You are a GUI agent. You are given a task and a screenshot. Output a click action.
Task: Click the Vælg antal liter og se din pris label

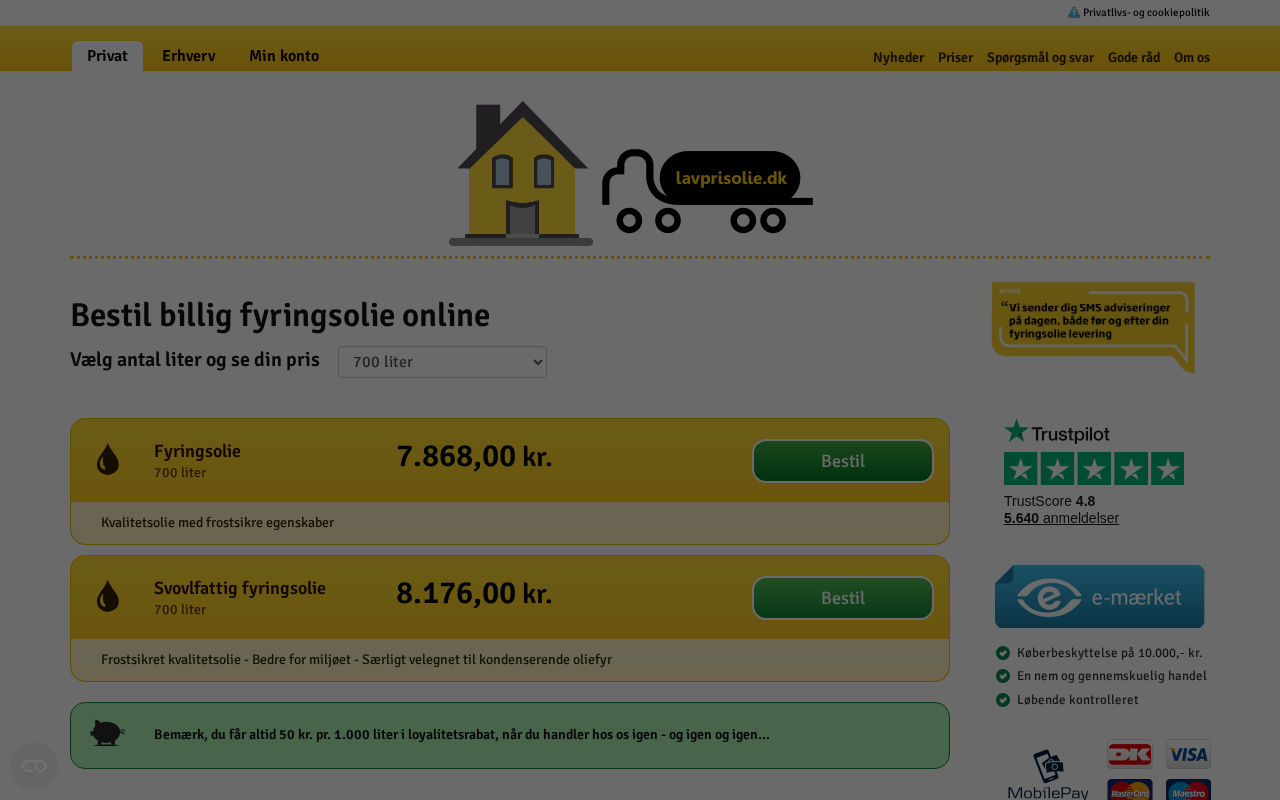click(195, 360)
